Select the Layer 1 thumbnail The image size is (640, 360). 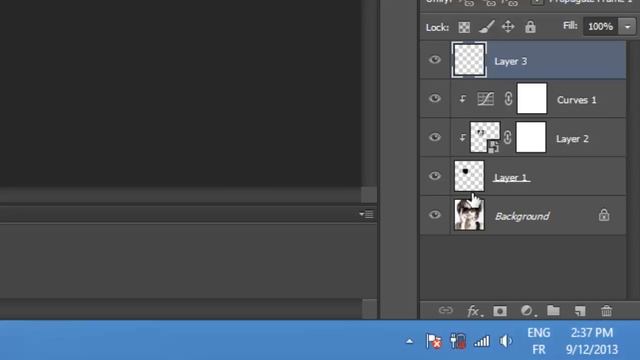click(469, 176)
